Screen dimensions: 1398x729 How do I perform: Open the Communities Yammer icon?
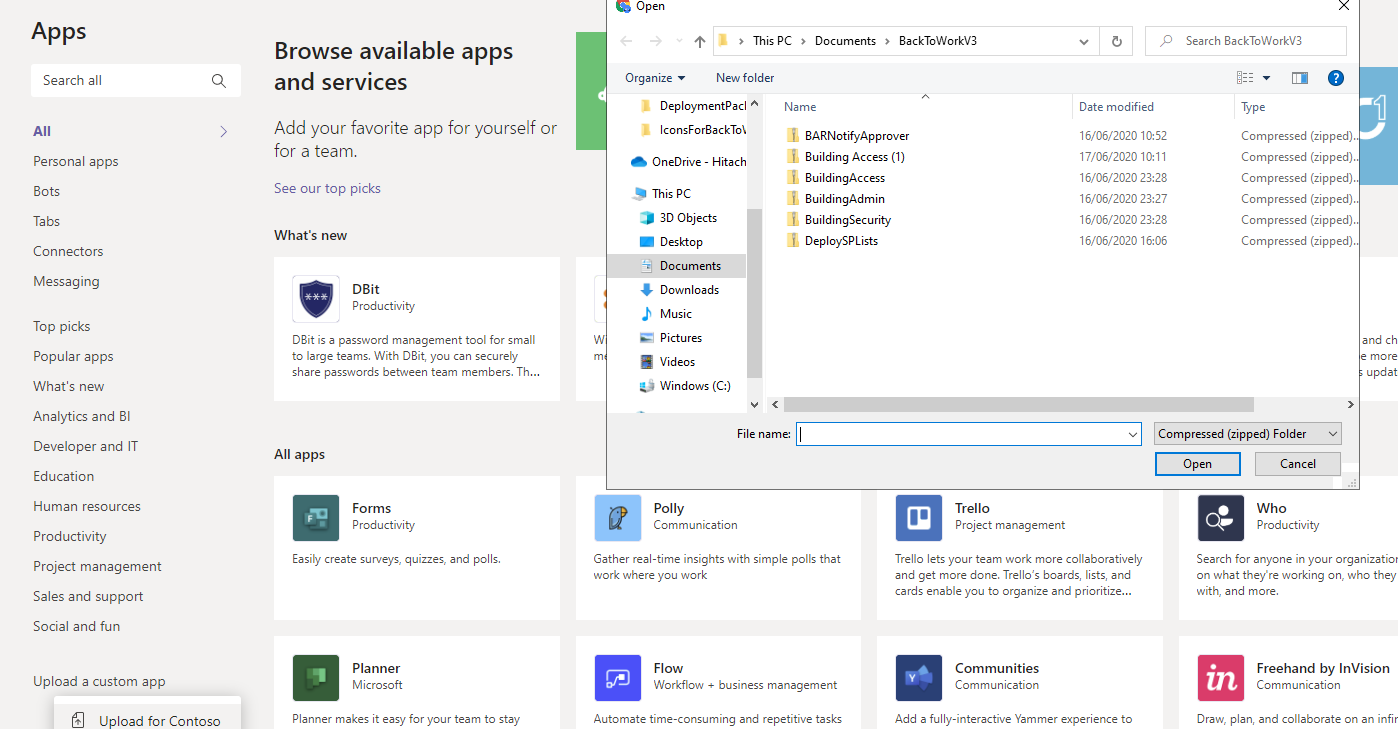click(x=919, y=678)
